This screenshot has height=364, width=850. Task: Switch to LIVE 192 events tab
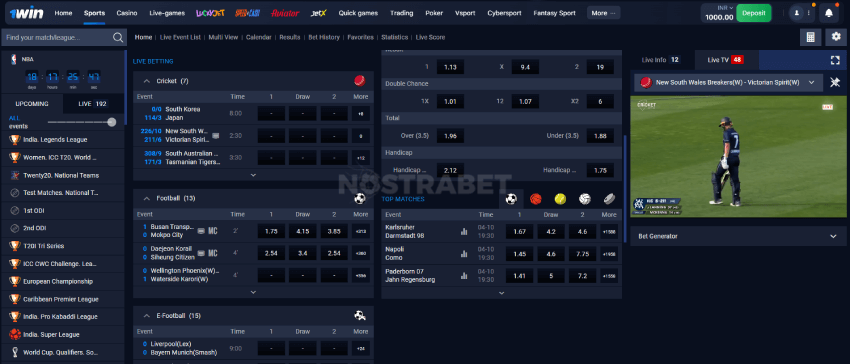93,104
